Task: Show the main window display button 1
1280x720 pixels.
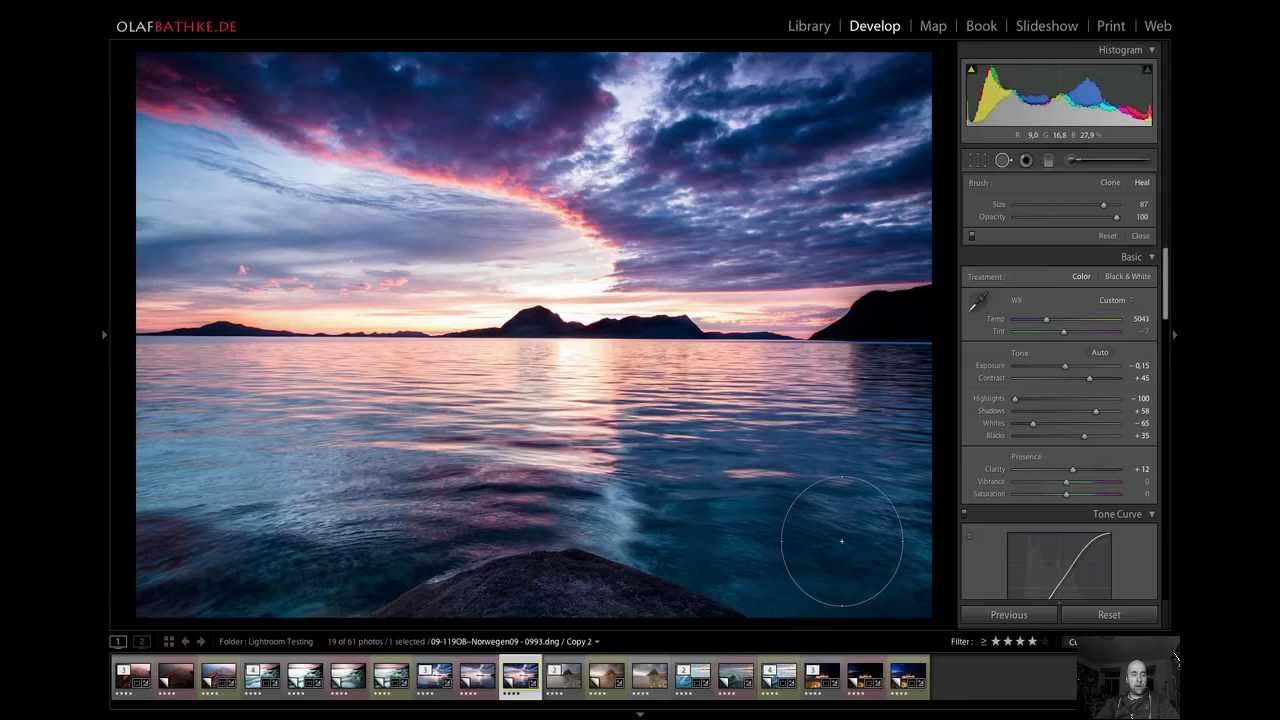Action: (x=118, y=642)
